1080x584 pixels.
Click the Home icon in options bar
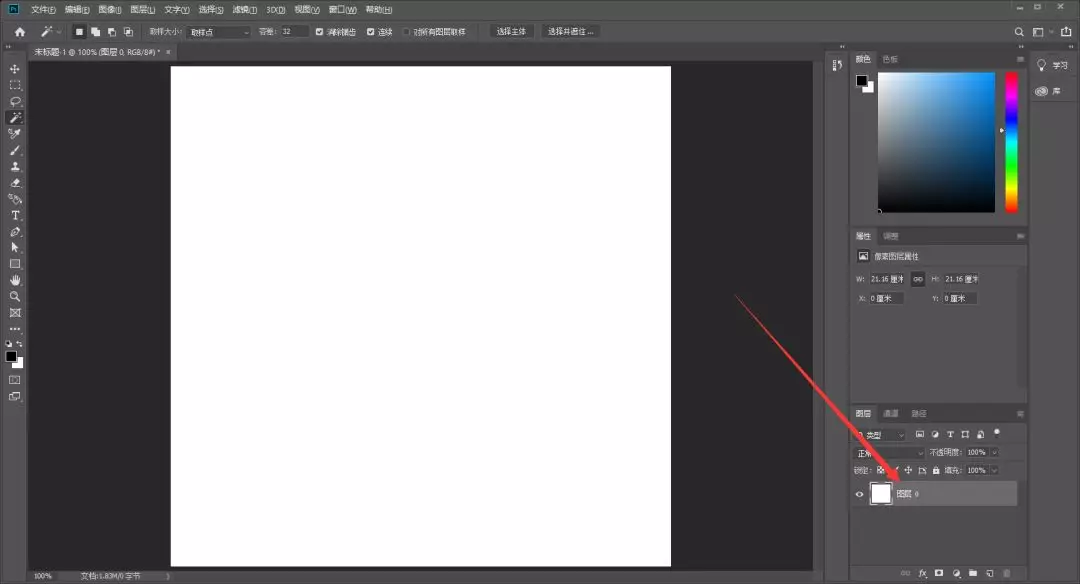[x=19, y=32]
